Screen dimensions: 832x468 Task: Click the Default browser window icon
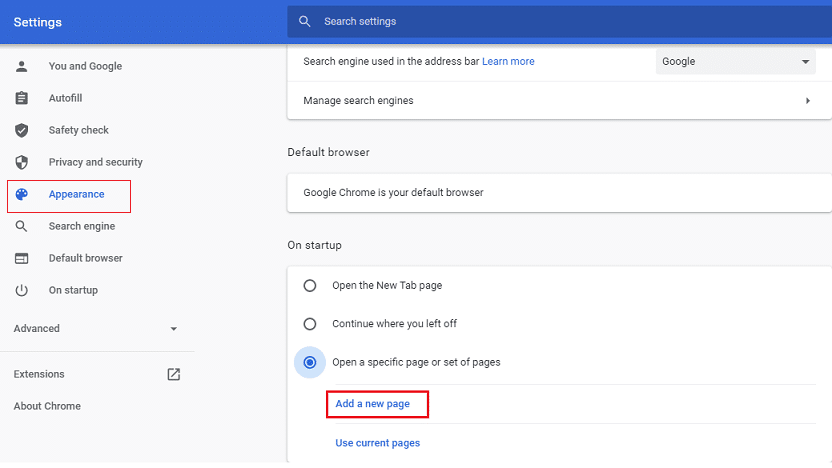[21, 258]
